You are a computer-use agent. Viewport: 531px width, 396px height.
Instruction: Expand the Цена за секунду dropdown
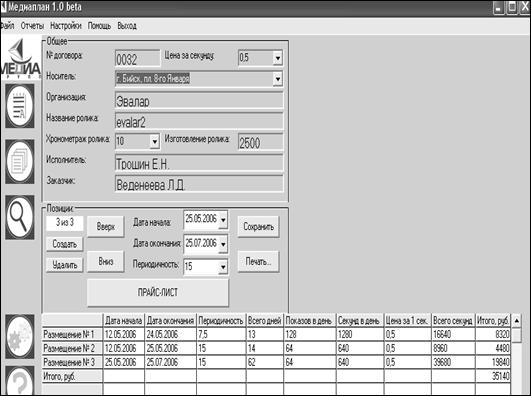pos(278,58)
